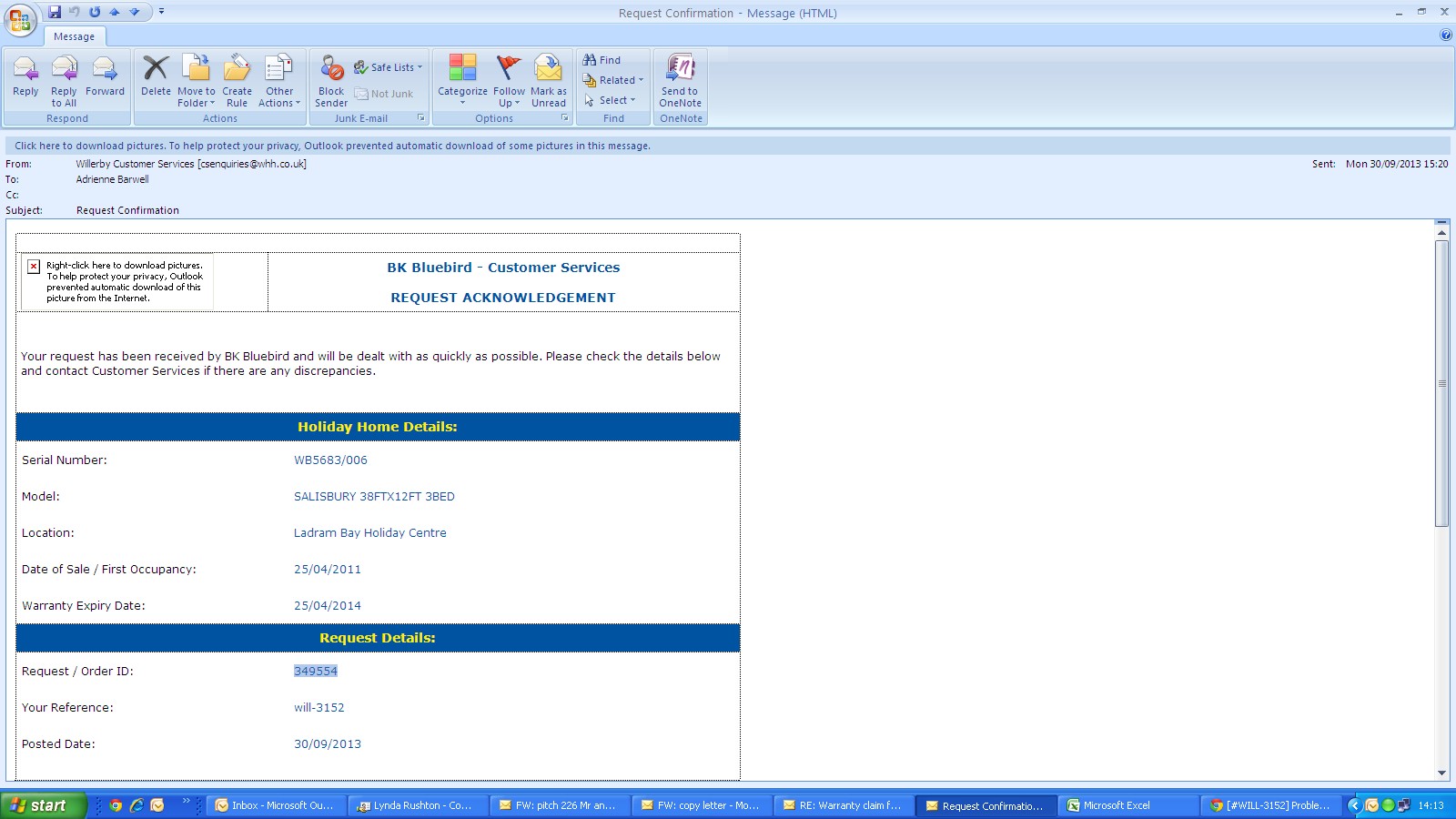Click the posted date 30/09/2013
This screenshot has width=1456, height=819.
coord(328,743)
